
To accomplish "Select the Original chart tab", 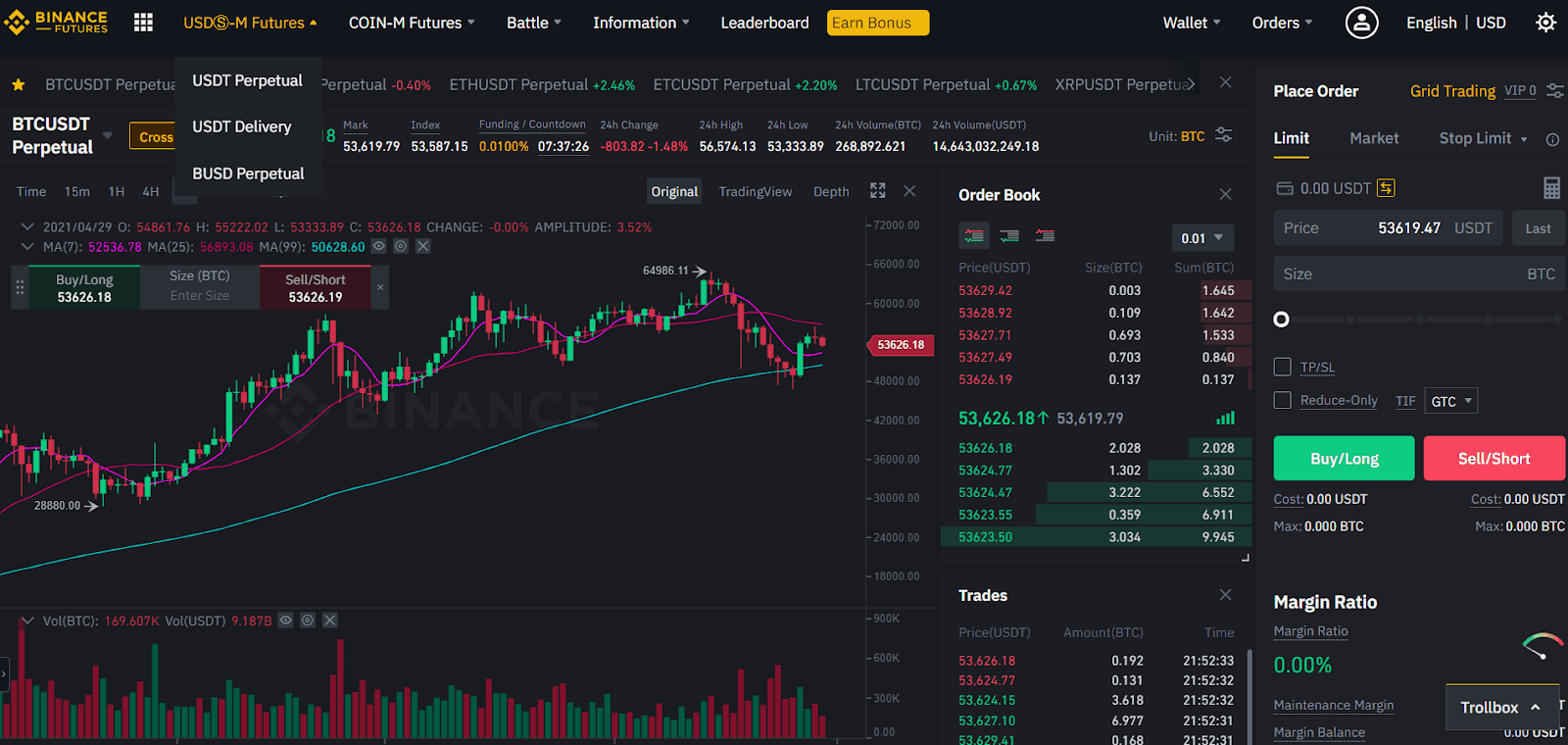I will tap(674, 191).
